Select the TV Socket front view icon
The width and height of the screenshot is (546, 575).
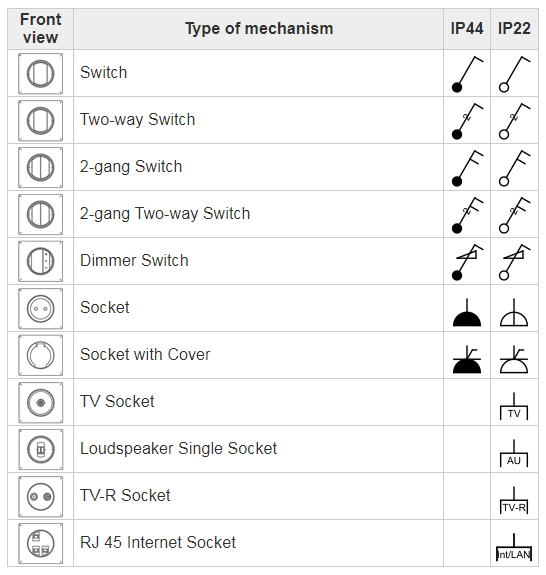40,402
